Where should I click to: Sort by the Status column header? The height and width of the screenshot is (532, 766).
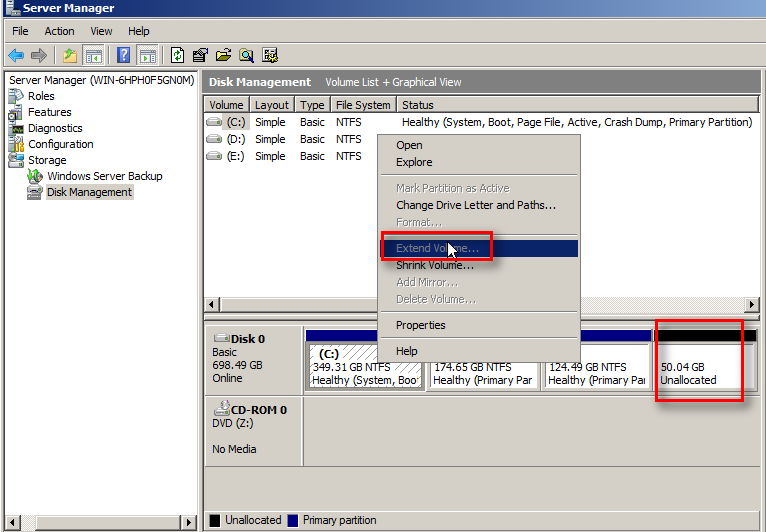pyautogui.click(x=577, y=105)
